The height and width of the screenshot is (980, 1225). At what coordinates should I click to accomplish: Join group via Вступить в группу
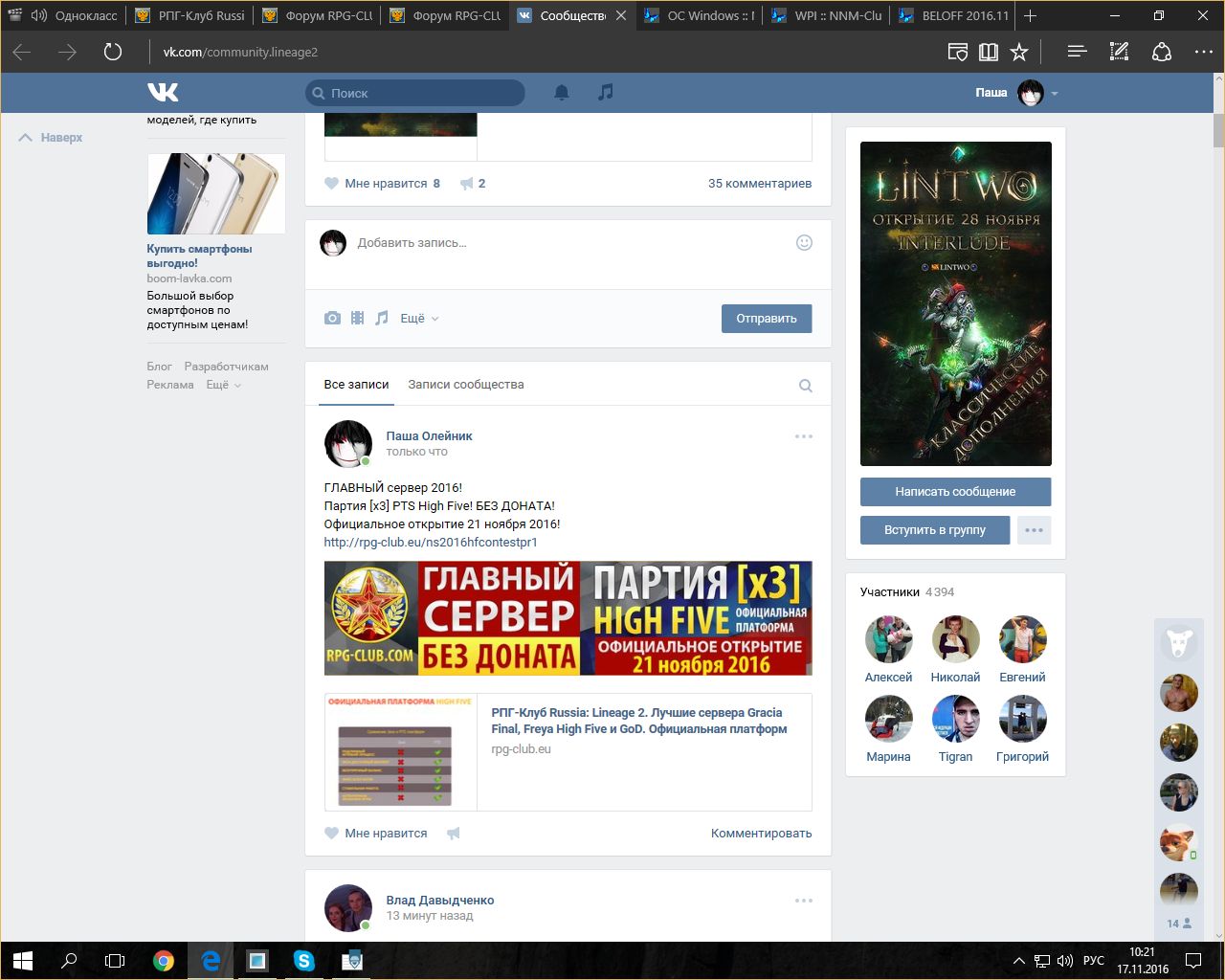coord(935,530)
